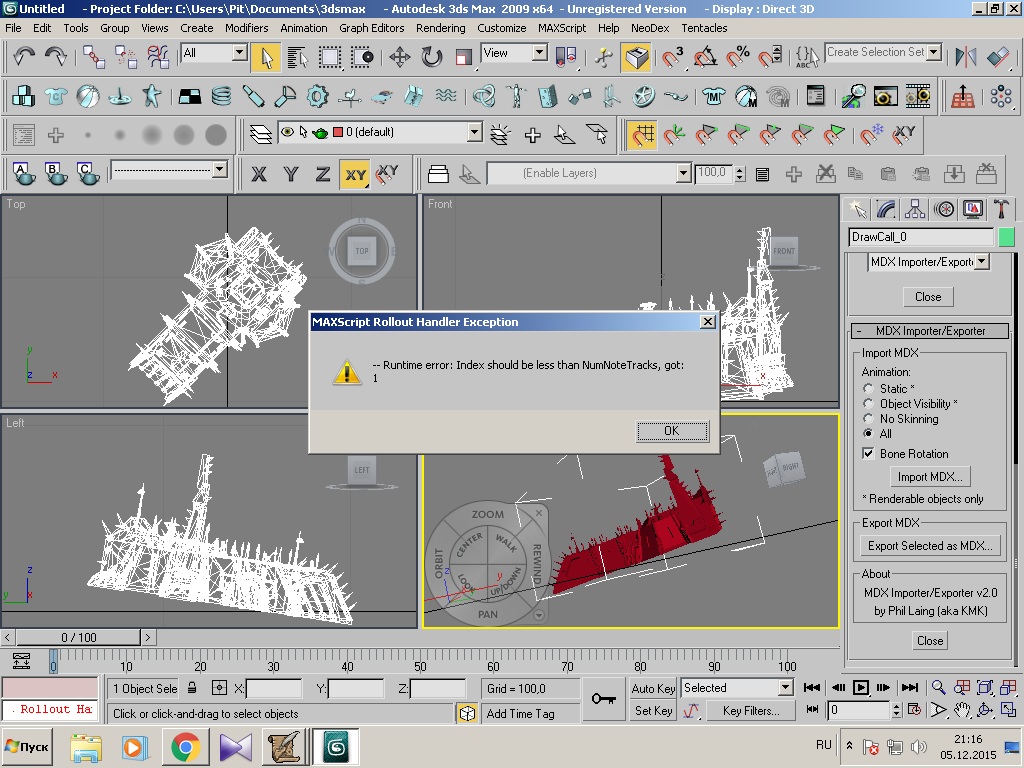The height and width of the screenshot is (768, 1024).
Task: Click the Play Animation button
Action: click(x=861, y=688)
